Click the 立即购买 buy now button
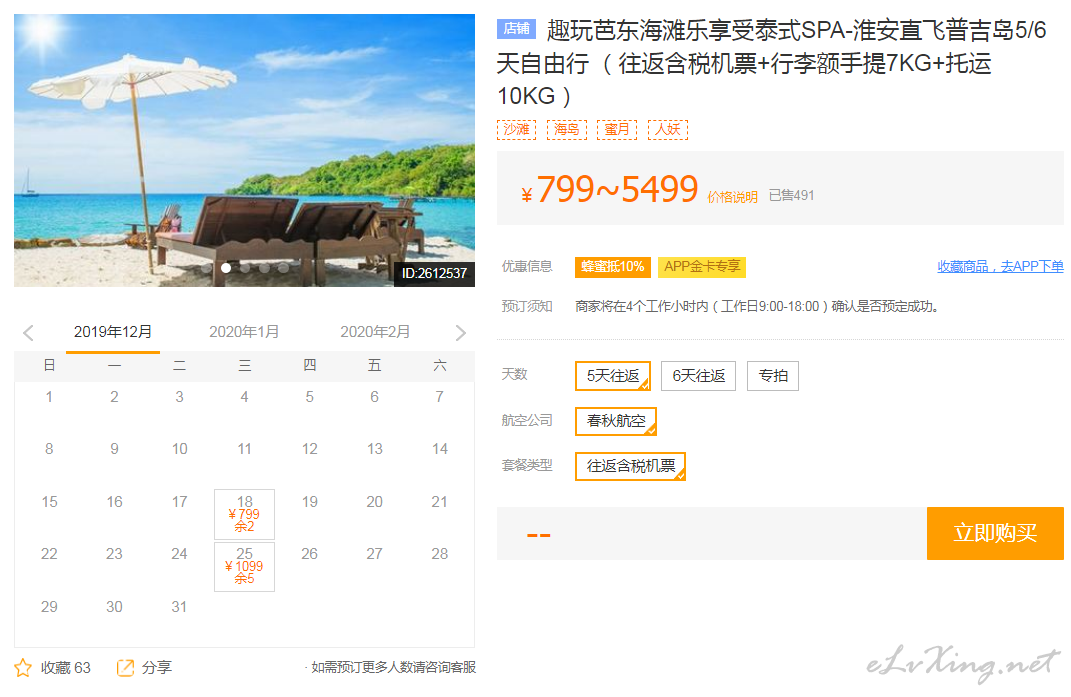1071x697 pixels. coord(995,533)
